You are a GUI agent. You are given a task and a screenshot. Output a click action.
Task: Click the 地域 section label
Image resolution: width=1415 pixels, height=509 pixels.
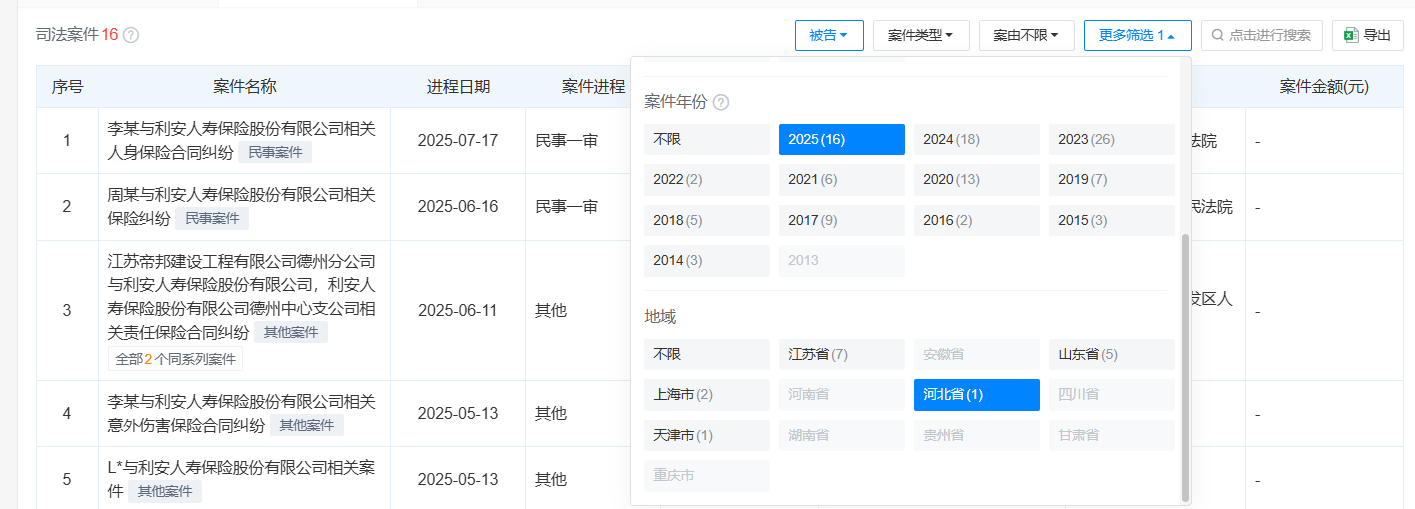660,317
